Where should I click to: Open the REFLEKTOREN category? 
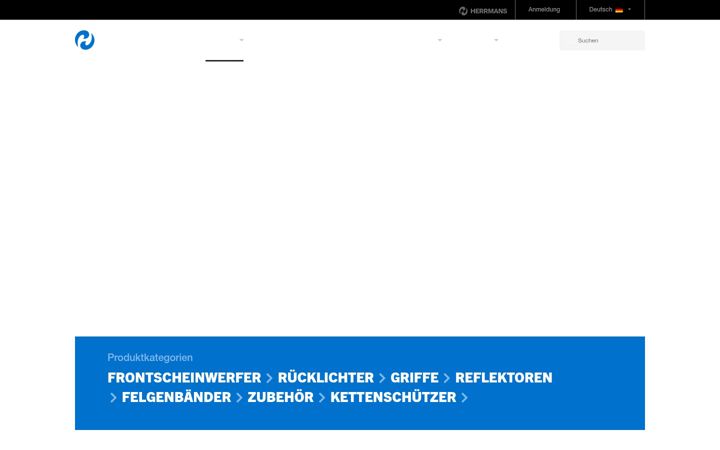point(504,377)
